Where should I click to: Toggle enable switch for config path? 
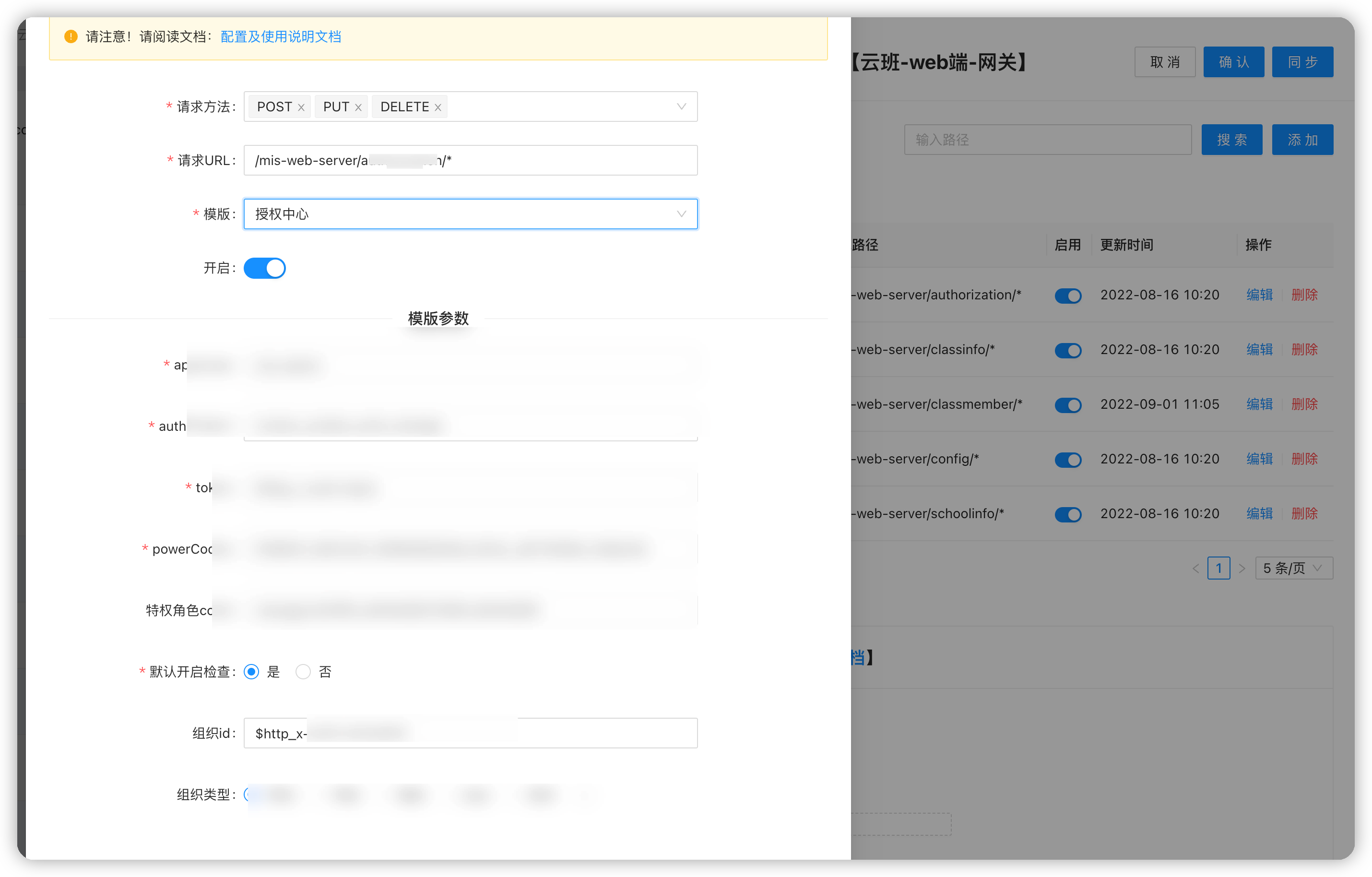[1068, 459]
